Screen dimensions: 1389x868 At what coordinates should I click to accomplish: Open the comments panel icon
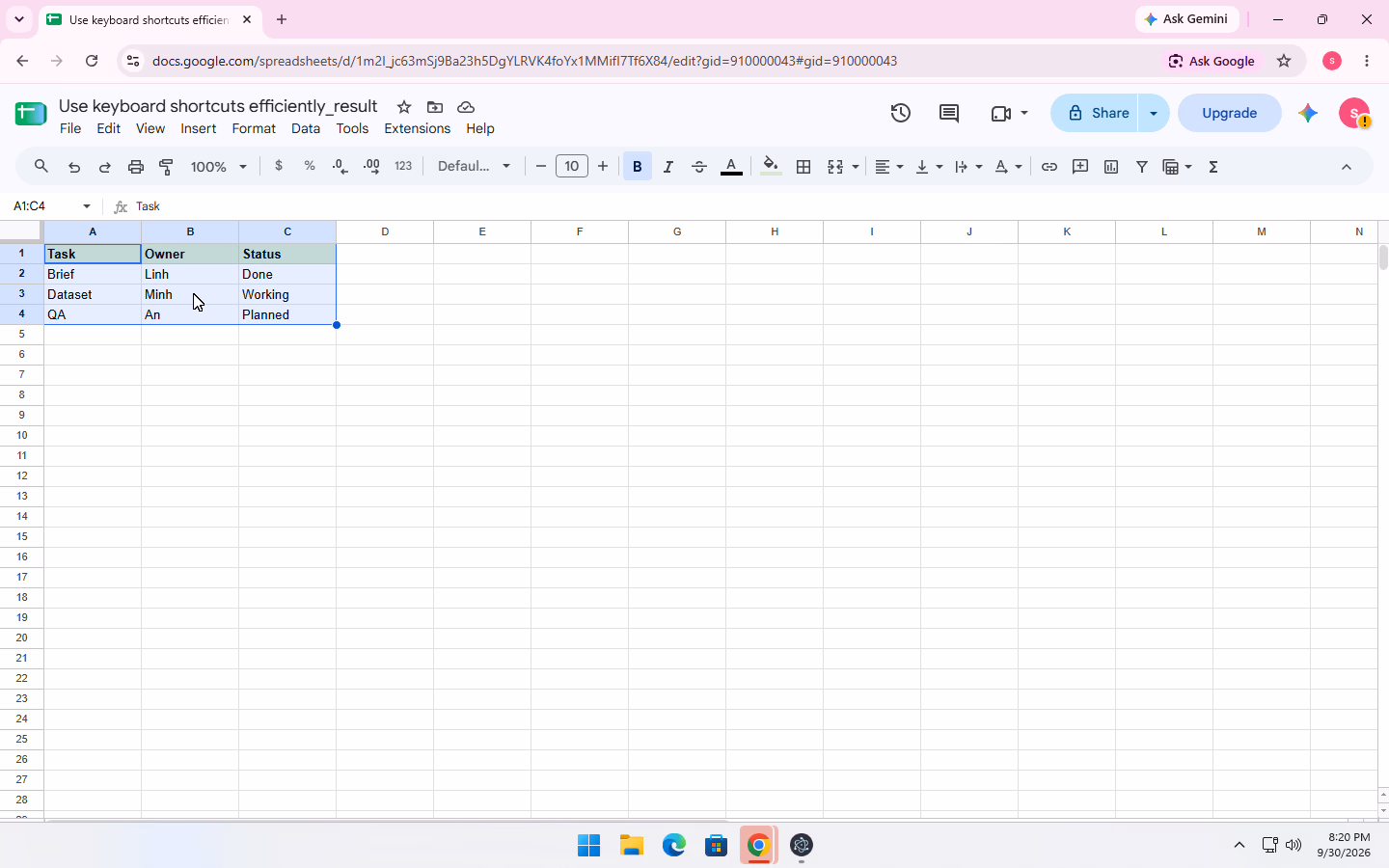(949, 113)
